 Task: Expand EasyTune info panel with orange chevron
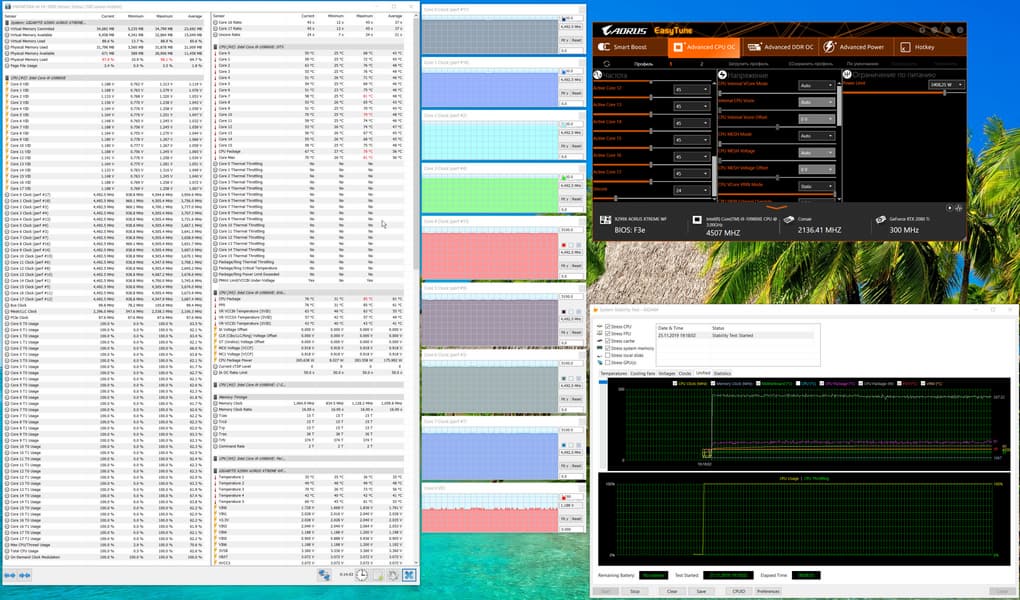click(776, 207)
